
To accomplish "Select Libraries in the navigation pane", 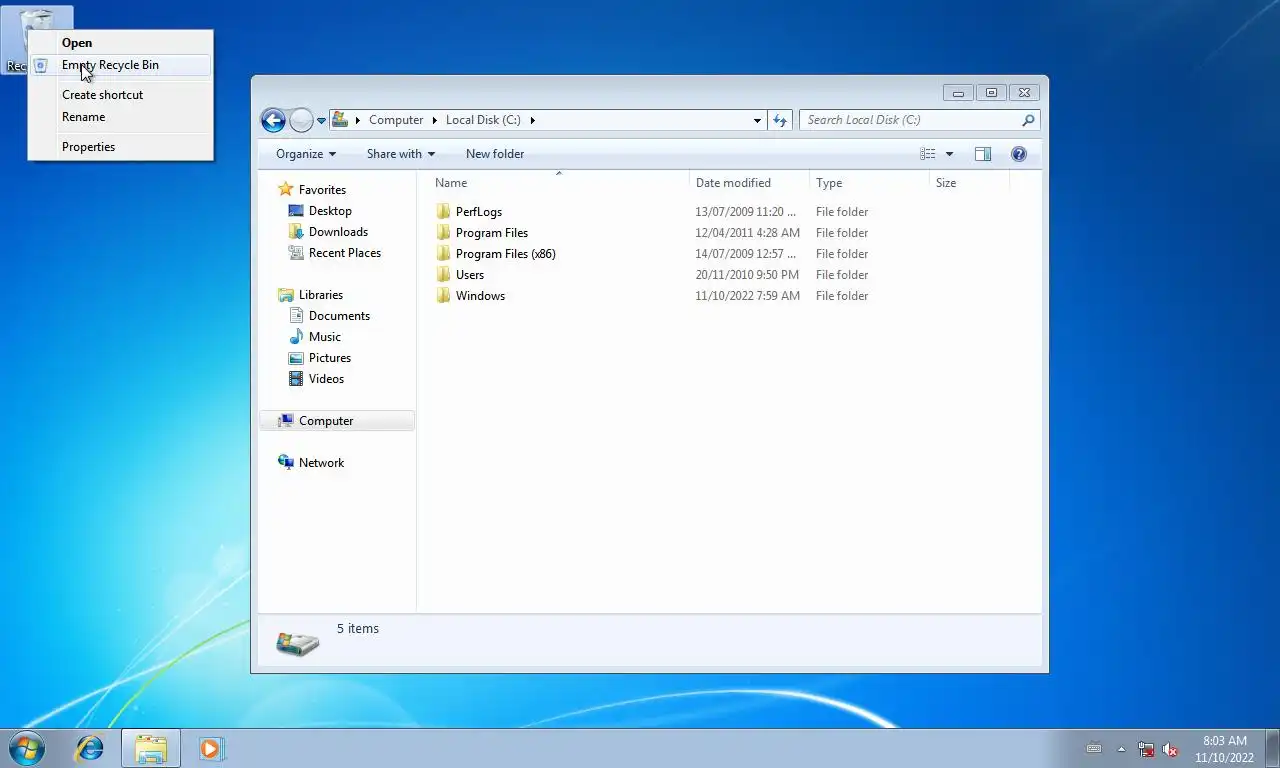I will (321, 295).
